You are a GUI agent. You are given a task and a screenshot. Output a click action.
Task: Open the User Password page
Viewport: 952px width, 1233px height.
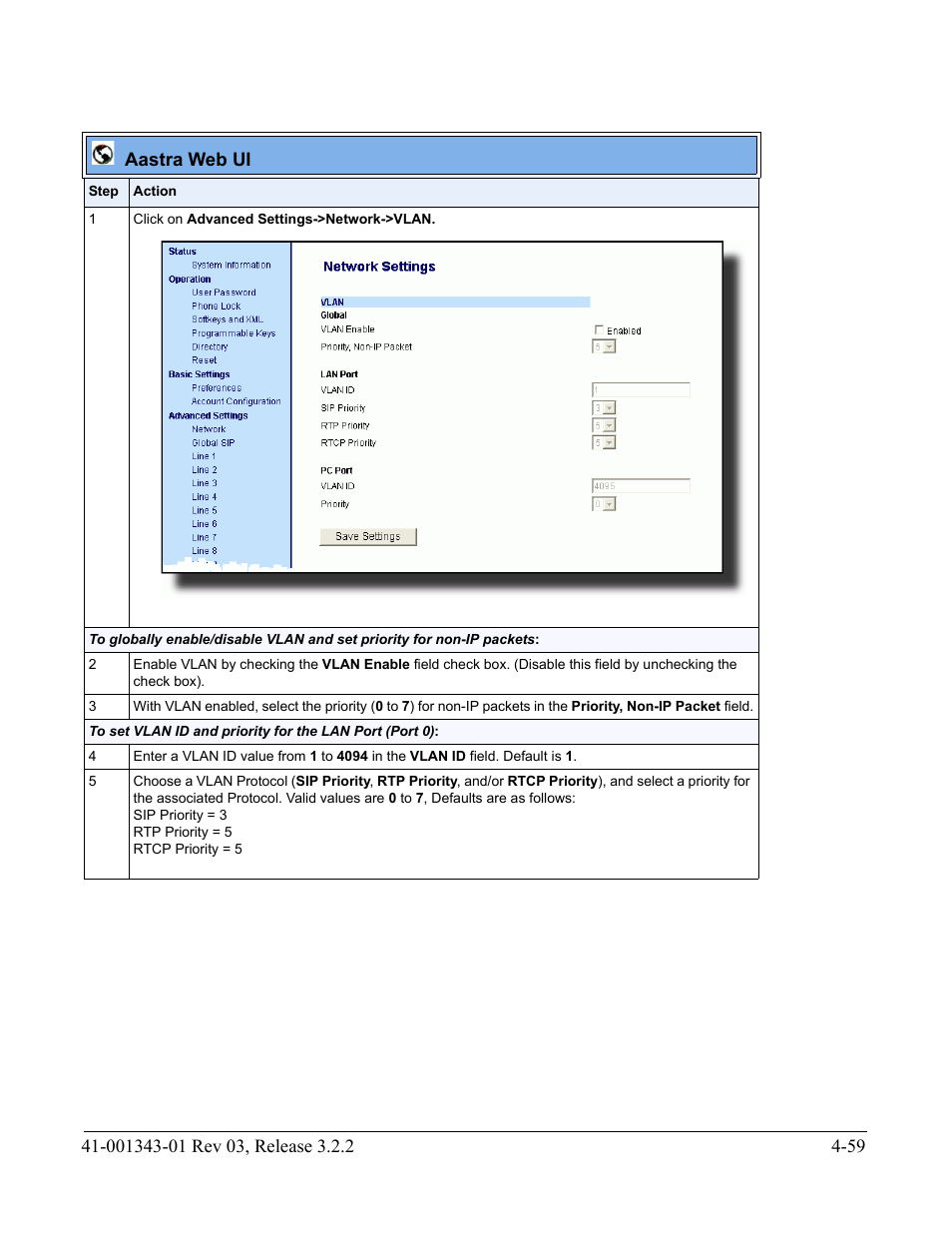click(224, 293)
